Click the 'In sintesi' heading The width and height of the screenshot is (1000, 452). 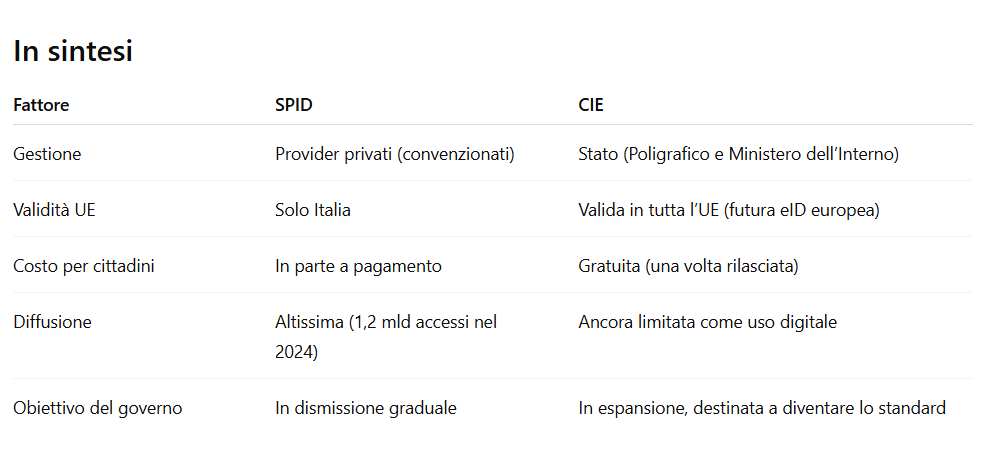coord(73,50)
